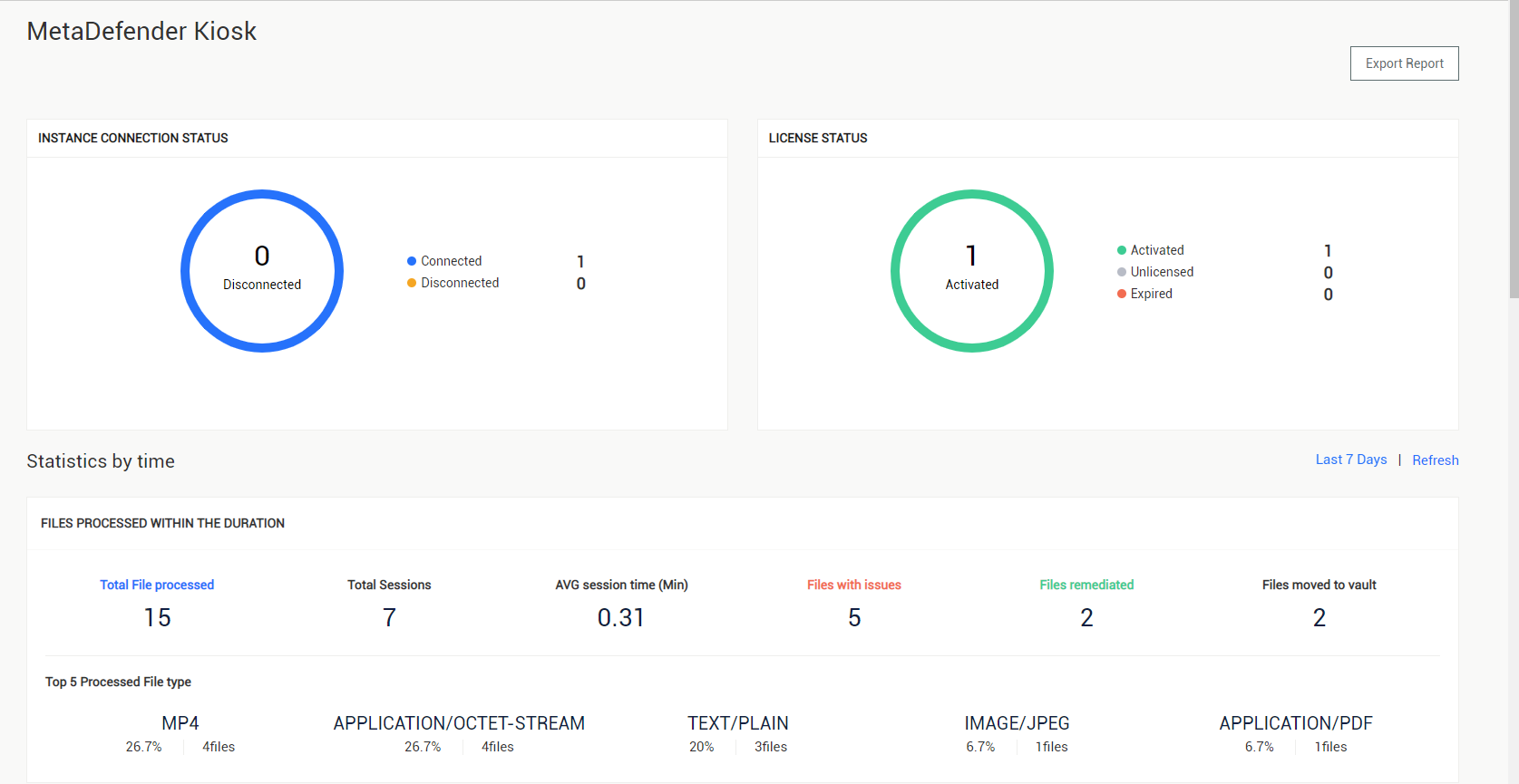
Task: Click FILES PROCESSED WITHIN THE DURATION header
Action: coord(162,523)
